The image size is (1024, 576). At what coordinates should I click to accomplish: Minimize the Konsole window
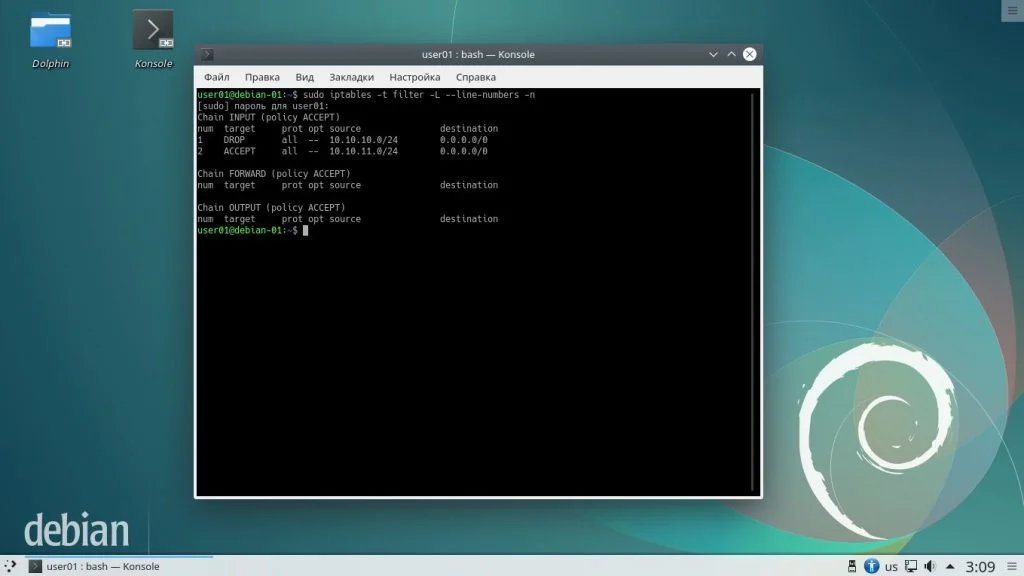713,54
